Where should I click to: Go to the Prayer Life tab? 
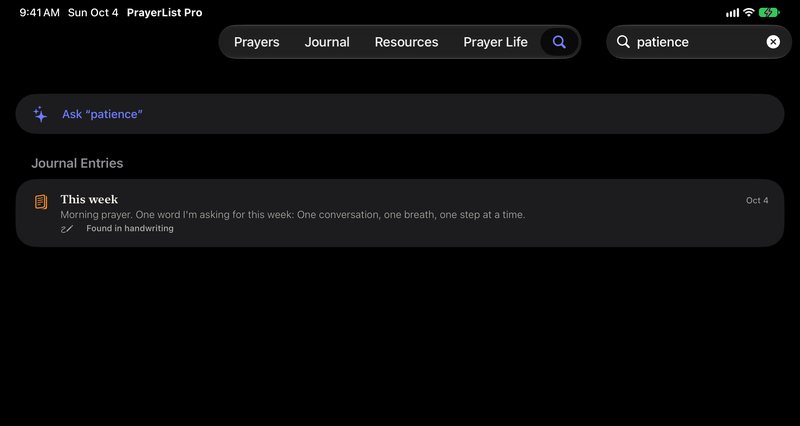[x=495, y=42]
